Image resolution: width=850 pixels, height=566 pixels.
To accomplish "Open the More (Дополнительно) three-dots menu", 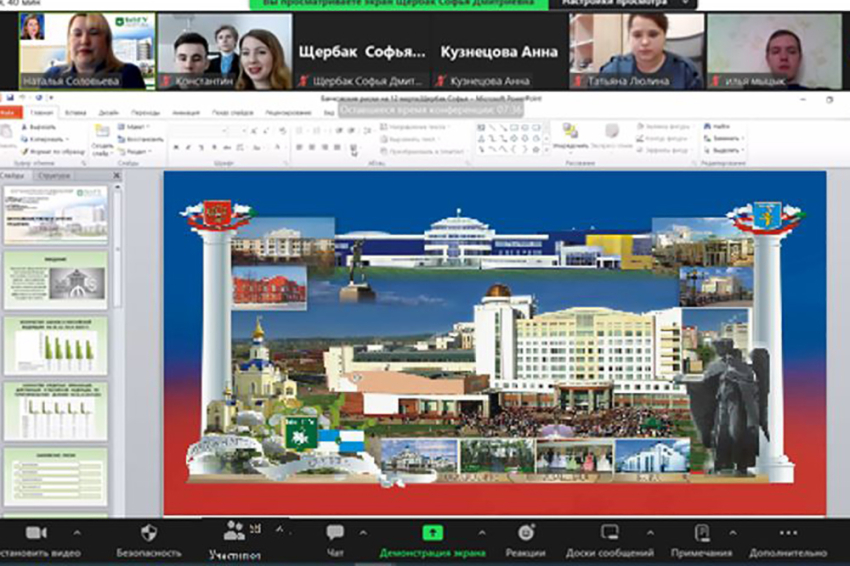I will (x=788, y=532).
